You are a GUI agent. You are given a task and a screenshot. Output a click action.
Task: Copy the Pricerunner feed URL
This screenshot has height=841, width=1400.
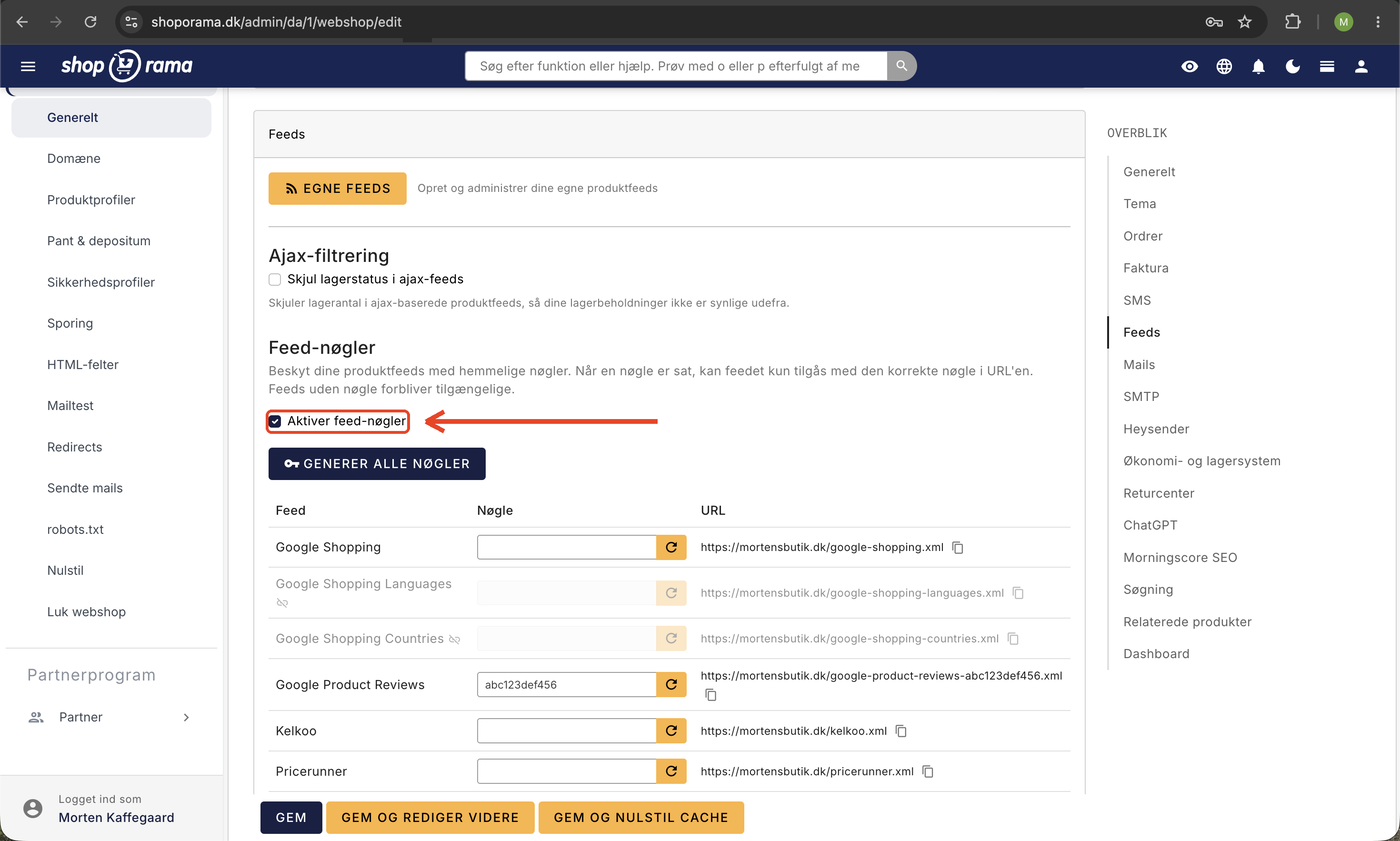[x=928, y=771]
